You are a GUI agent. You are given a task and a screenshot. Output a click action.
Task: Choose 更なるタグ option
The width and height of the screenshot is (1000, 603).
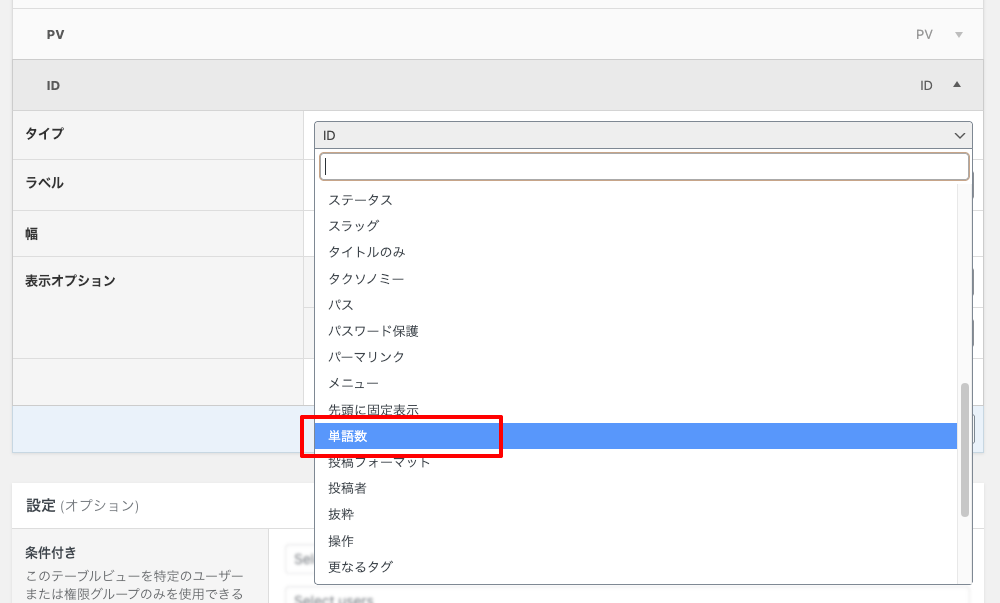[361, 567]
